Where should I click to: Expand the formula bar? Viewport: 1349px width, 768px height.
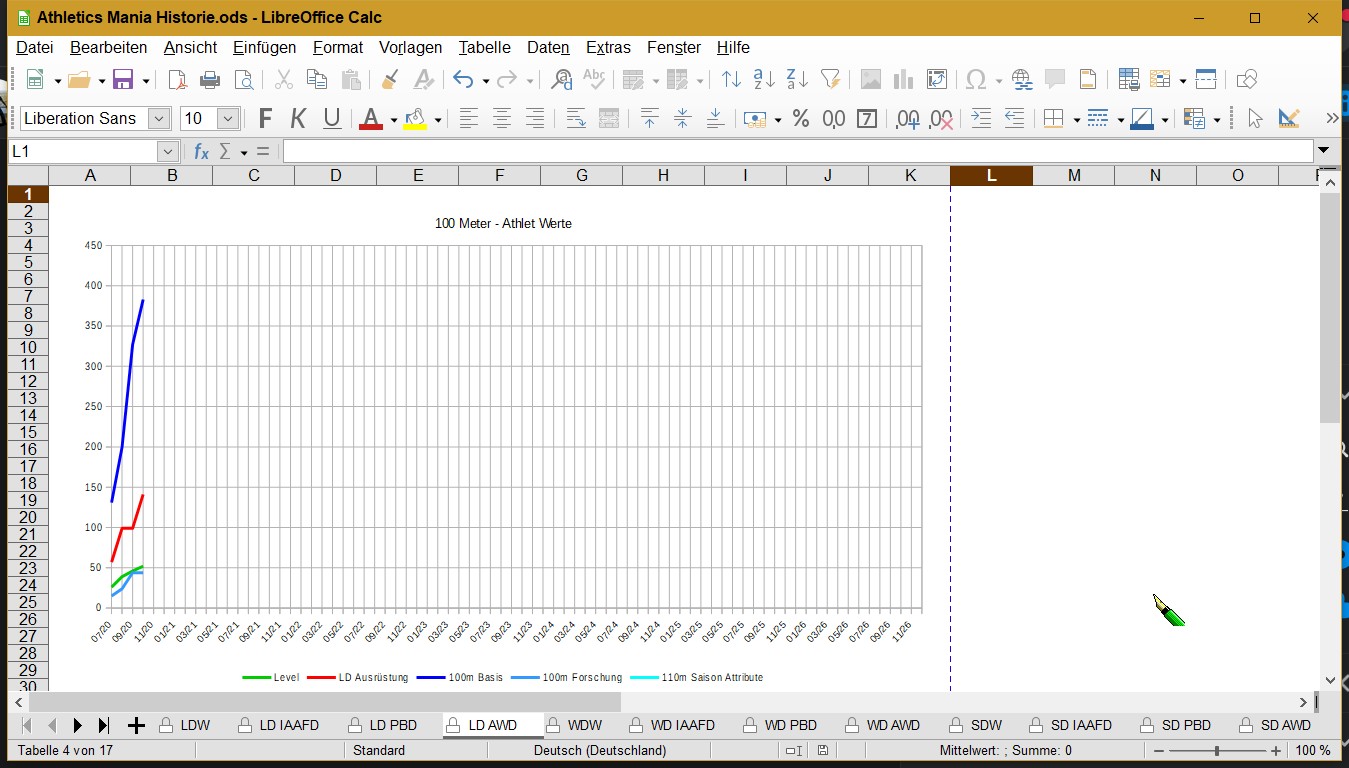1325,151
